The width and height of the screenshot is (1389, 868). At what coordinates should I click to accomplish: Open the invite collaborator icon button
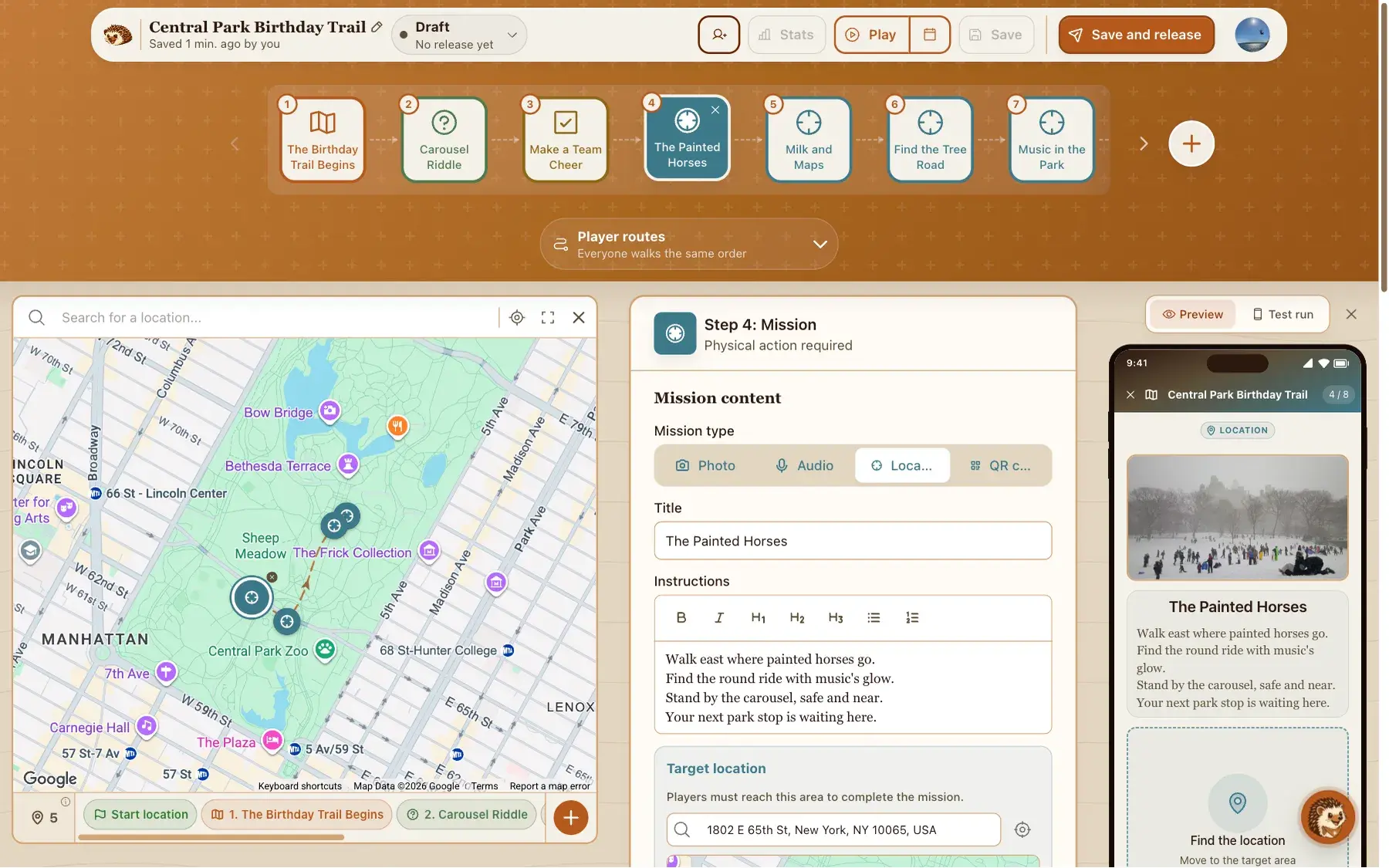[718, 35]
